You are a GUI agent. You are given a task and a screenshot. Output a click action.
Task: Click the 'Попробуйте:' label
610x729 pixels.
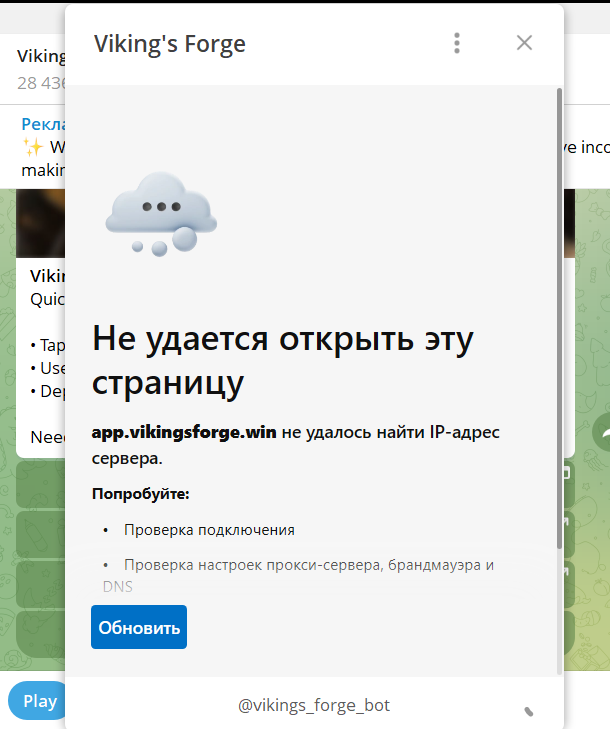[140, 494]
